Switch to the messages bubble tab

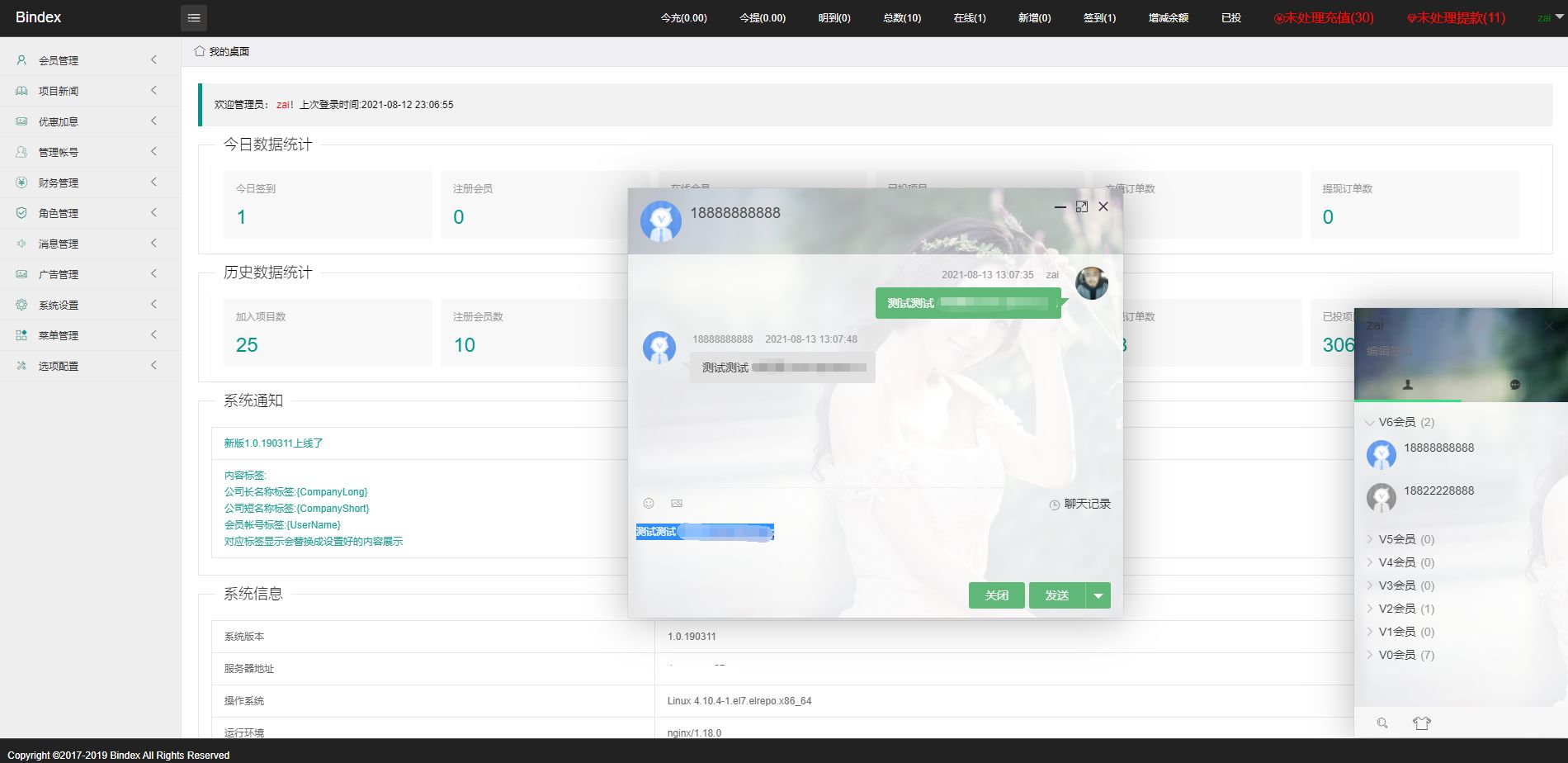(1514, 385)
